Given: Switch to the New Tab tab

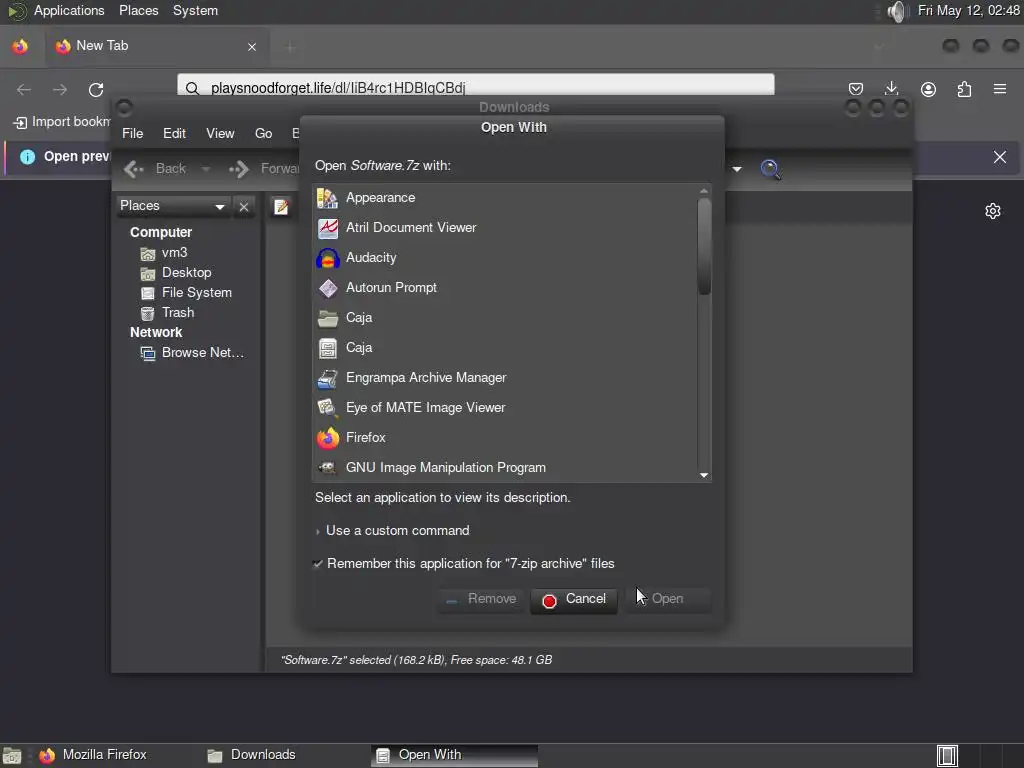Looking at the screenshot, I should point(157,46).
